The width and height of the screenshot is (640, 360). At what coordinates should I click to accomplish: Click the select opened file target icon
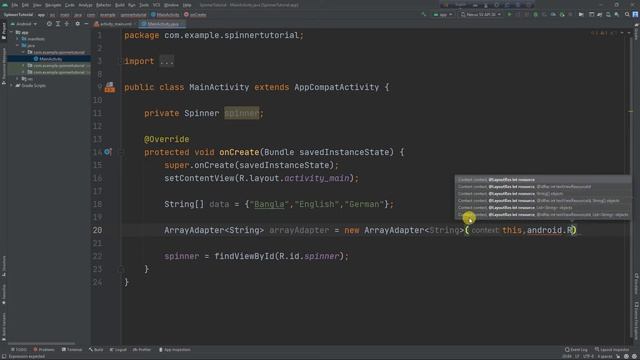pyautogui.click(x=49, y=24)
